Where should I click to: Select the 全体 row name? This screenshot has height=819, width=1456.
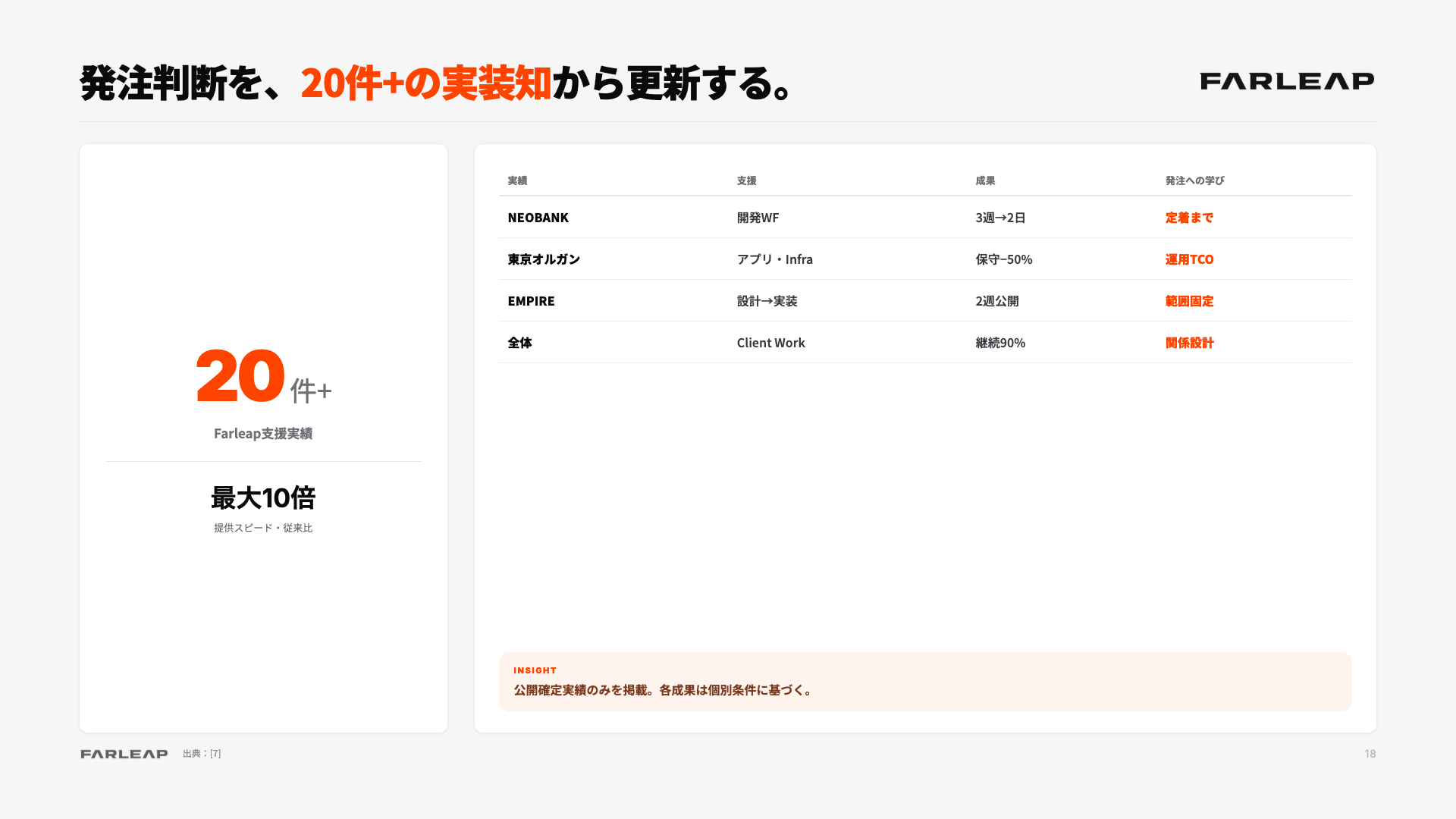tap(520, 343)
